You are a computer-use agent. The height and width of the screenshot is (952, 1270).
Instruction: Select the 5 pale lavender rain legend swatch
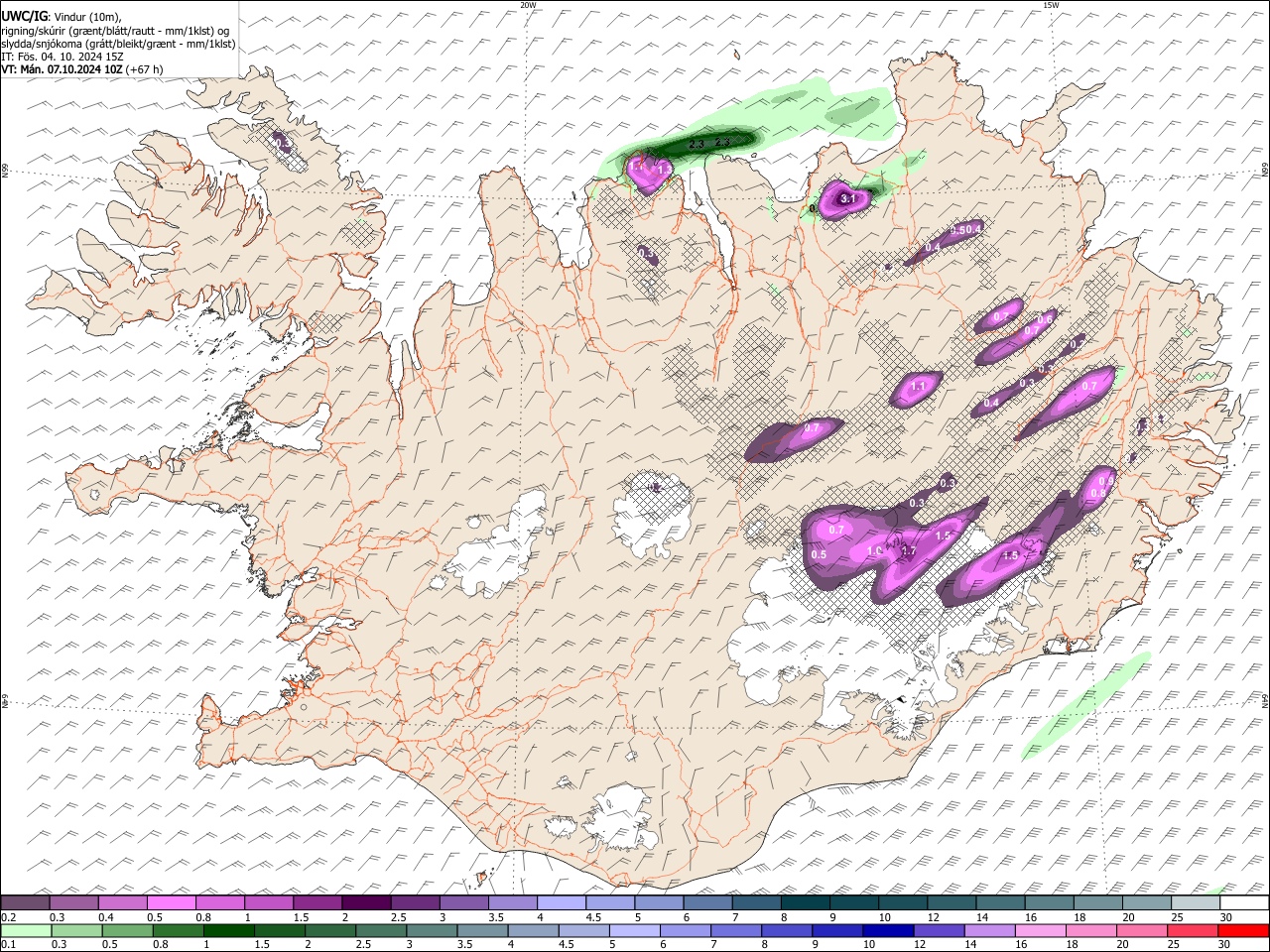coord(635,931)
